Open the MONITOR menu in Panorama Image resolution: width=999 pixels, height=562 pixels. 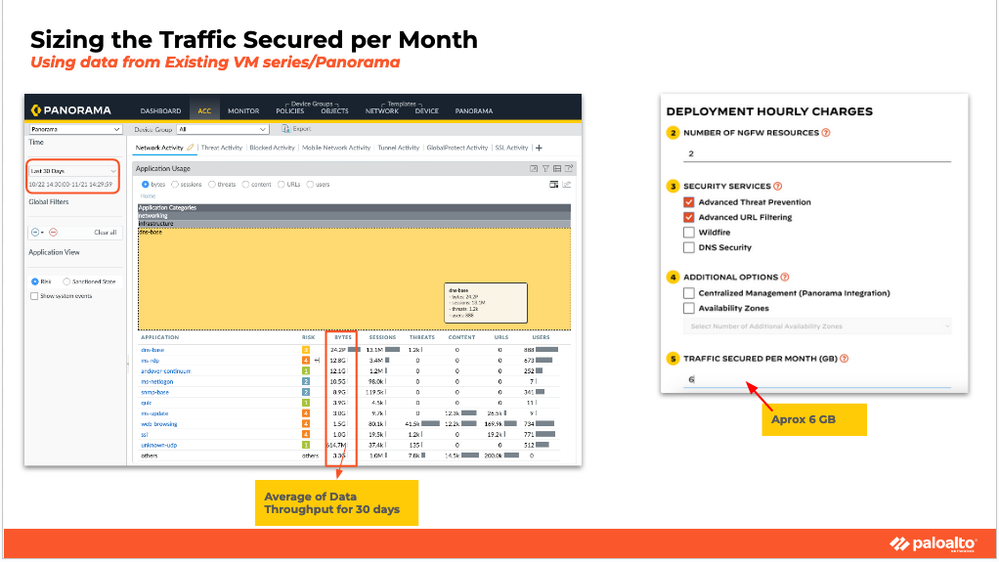243,111
